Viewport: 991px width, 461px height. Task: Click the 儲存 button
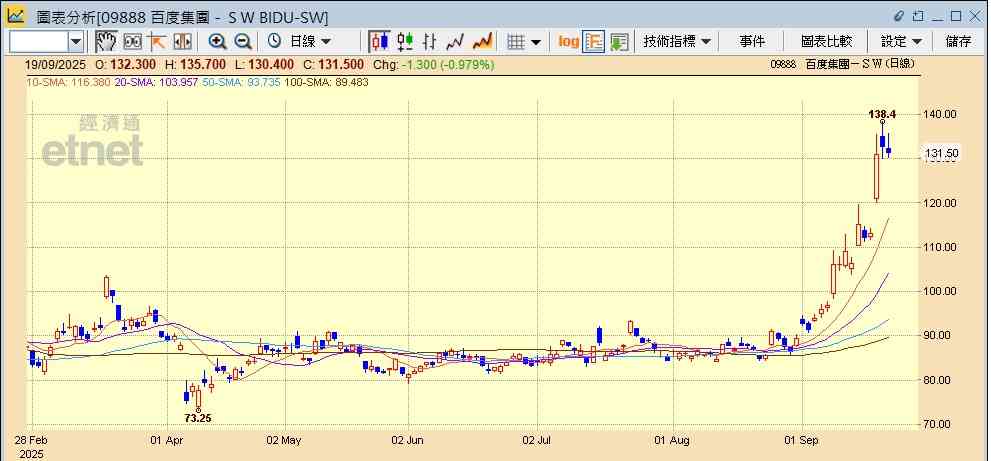coord(959,42)
